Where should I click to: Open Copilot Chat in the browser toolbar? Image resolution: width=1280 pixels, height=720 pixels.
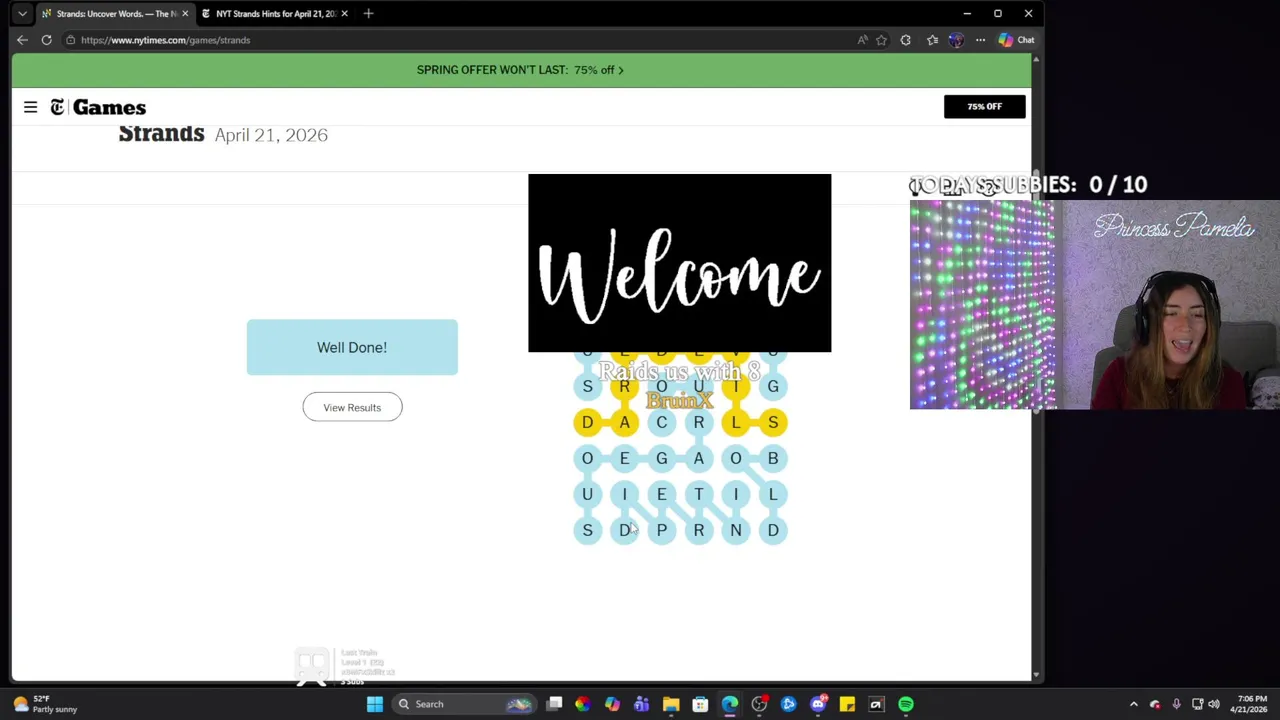point(1017,40)
